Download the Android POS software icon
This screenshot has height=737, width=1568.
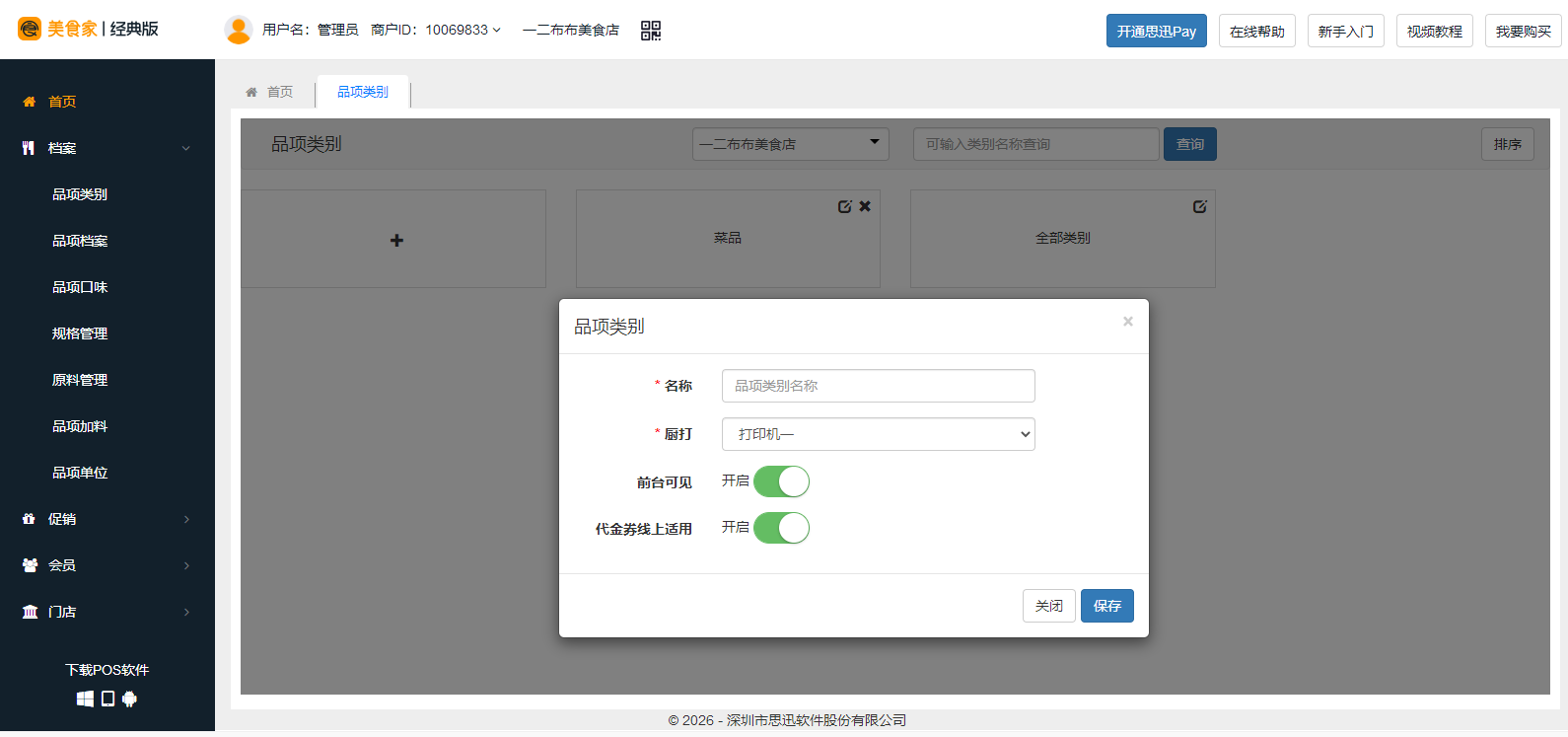point(129,699)
